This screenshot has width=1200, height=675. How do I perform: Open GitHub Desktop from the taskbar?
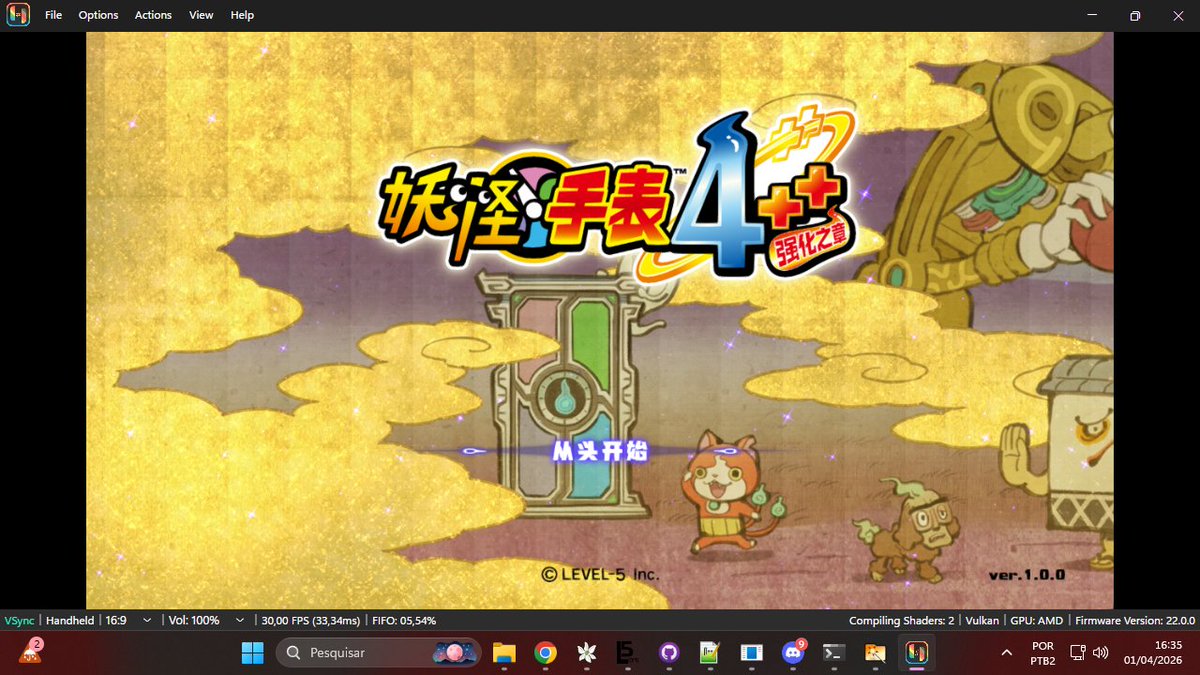(x=669, y=653)
